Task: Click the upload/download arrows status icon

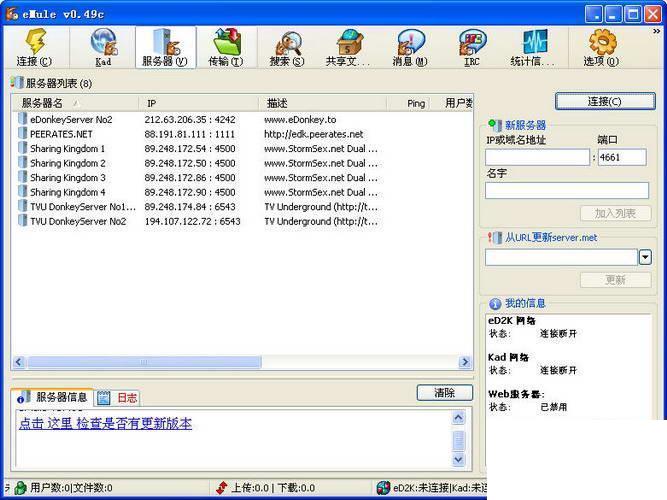Action: click(222, 488)
